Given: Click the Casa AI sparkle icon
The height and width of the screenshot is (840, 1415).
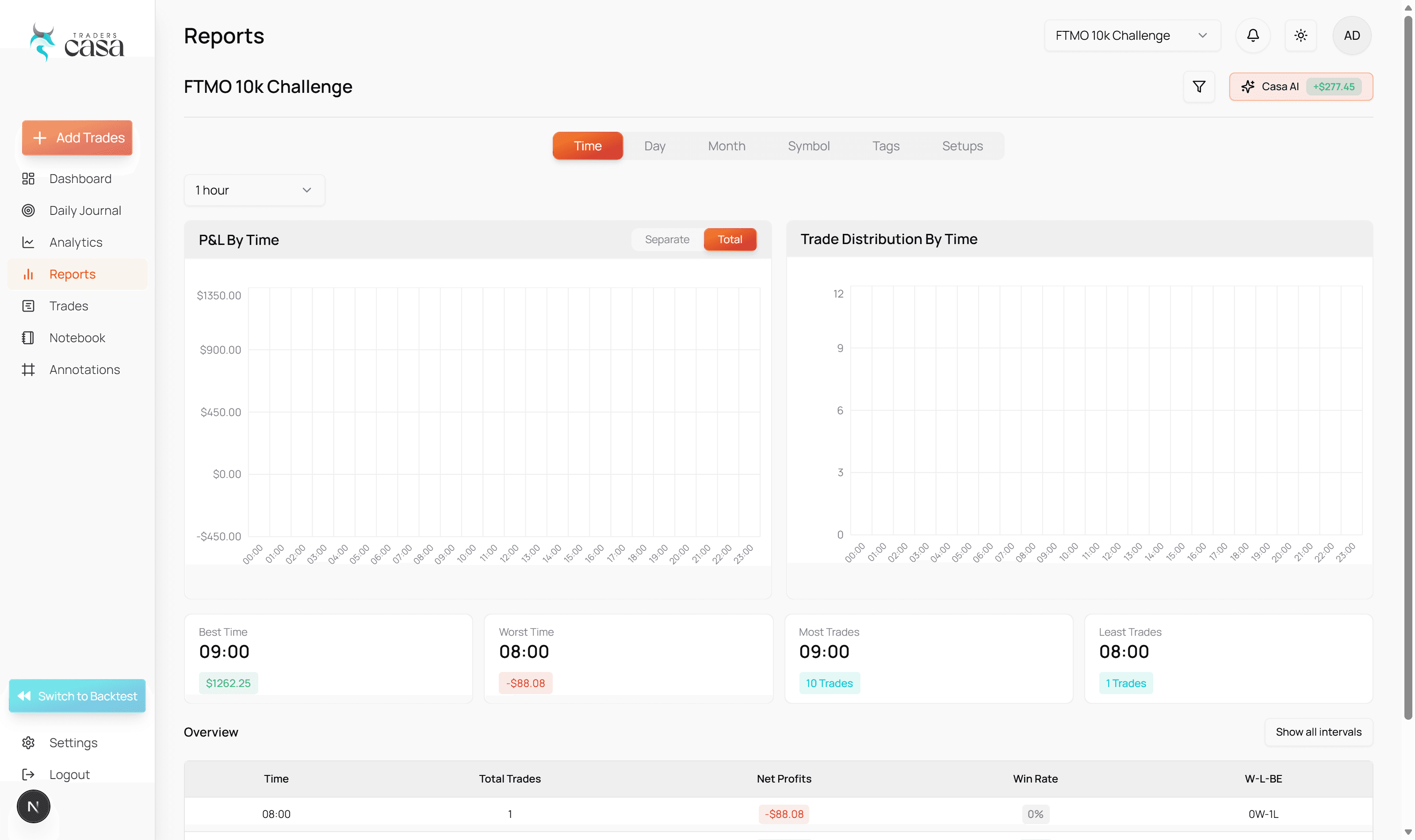Looking at the screenshot, I should tap(1248, 87).
